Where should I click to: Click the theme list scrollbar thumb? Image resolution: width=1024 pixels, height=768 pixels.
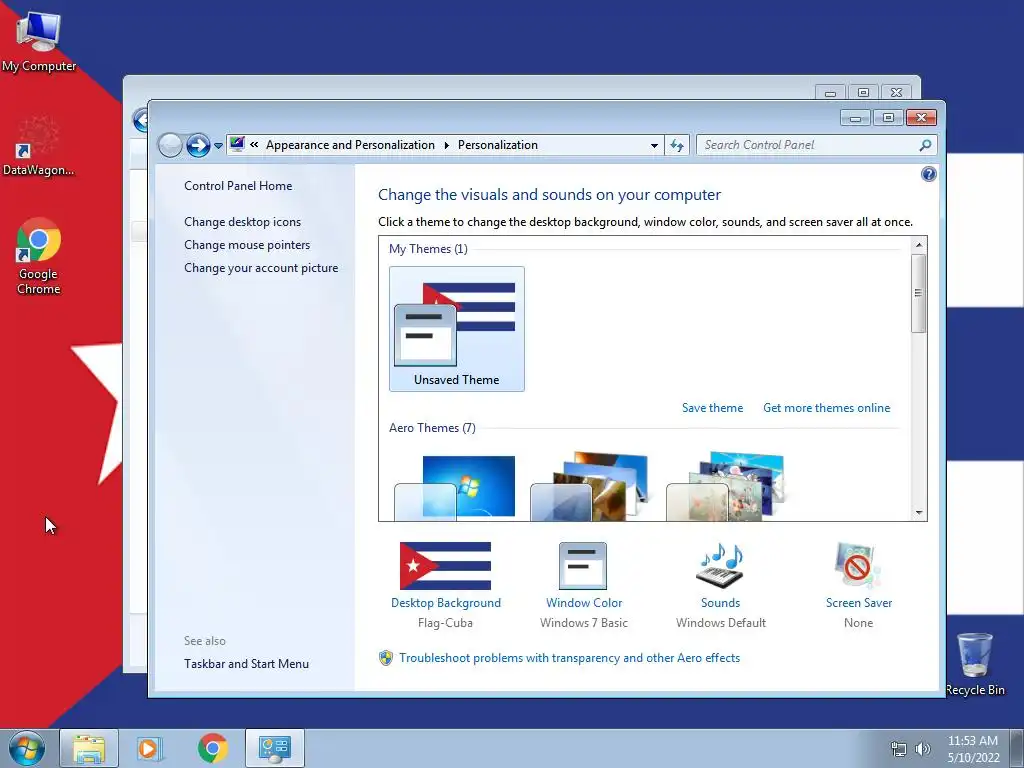point(919,293)
